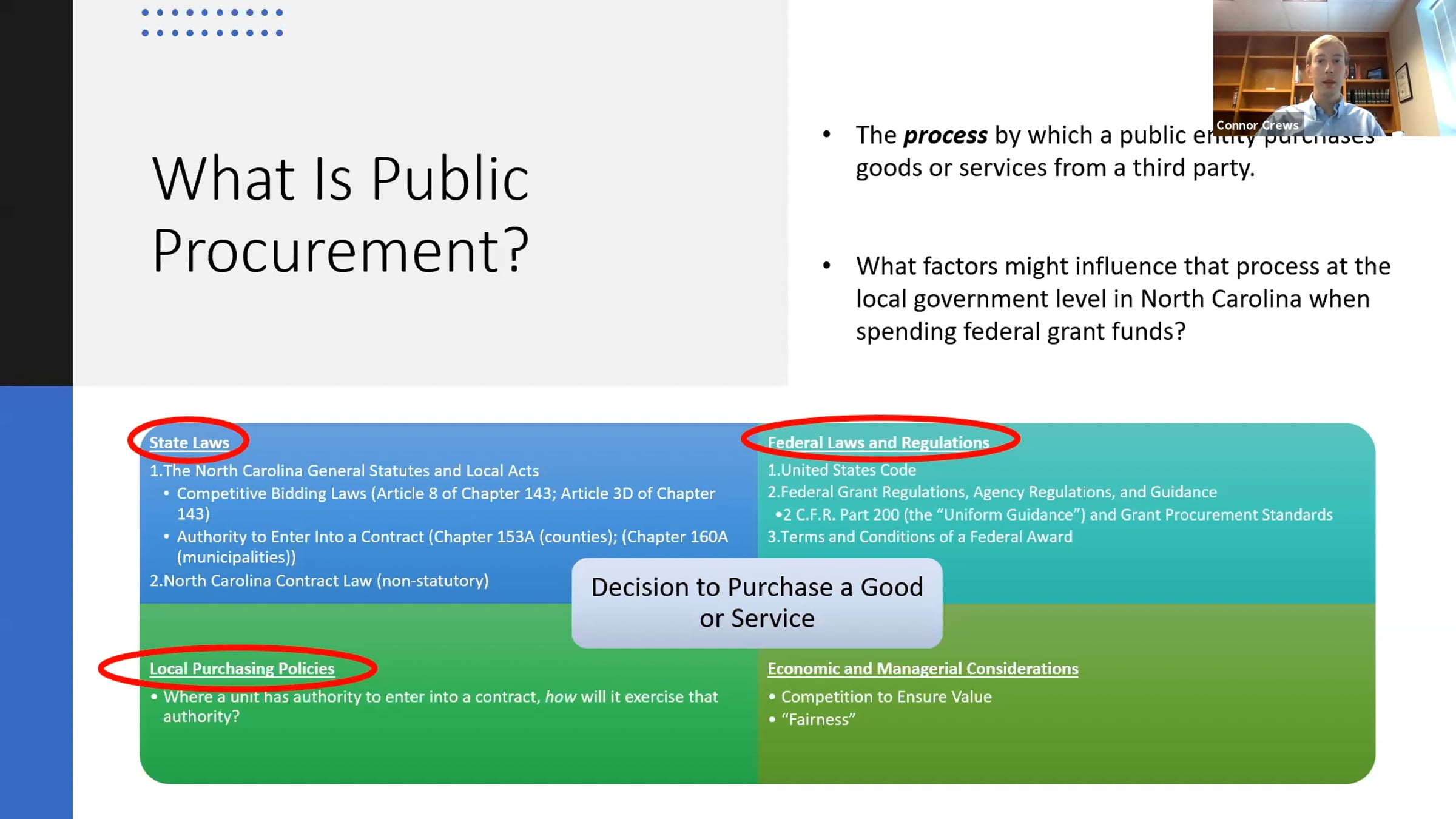Click Economic and Managerial Considerations heading
The height and width of the screenshot is (819, 1456).
[922, 669]
